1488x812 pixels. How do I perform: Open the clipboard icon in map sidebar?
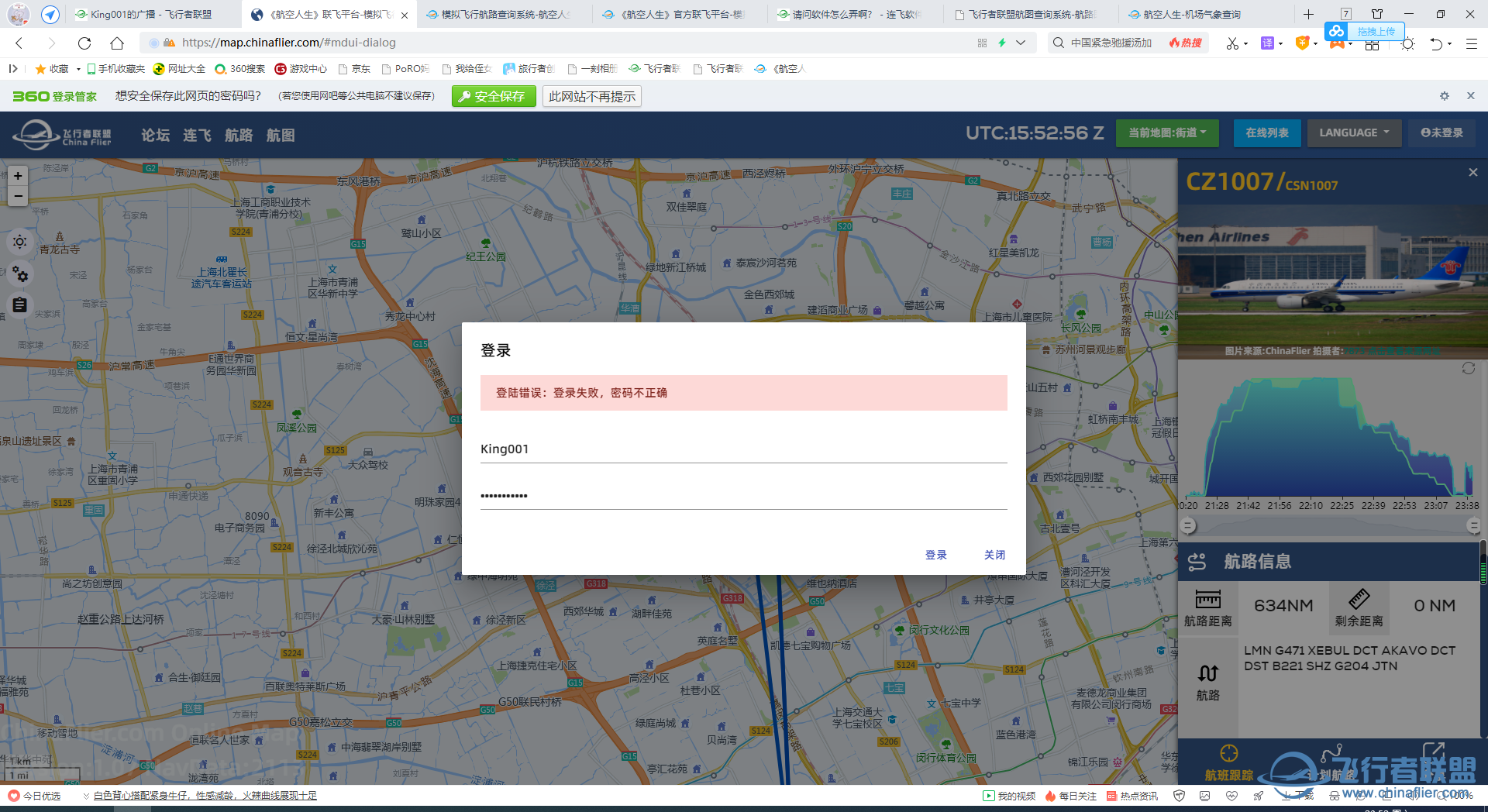coord(20,305)
